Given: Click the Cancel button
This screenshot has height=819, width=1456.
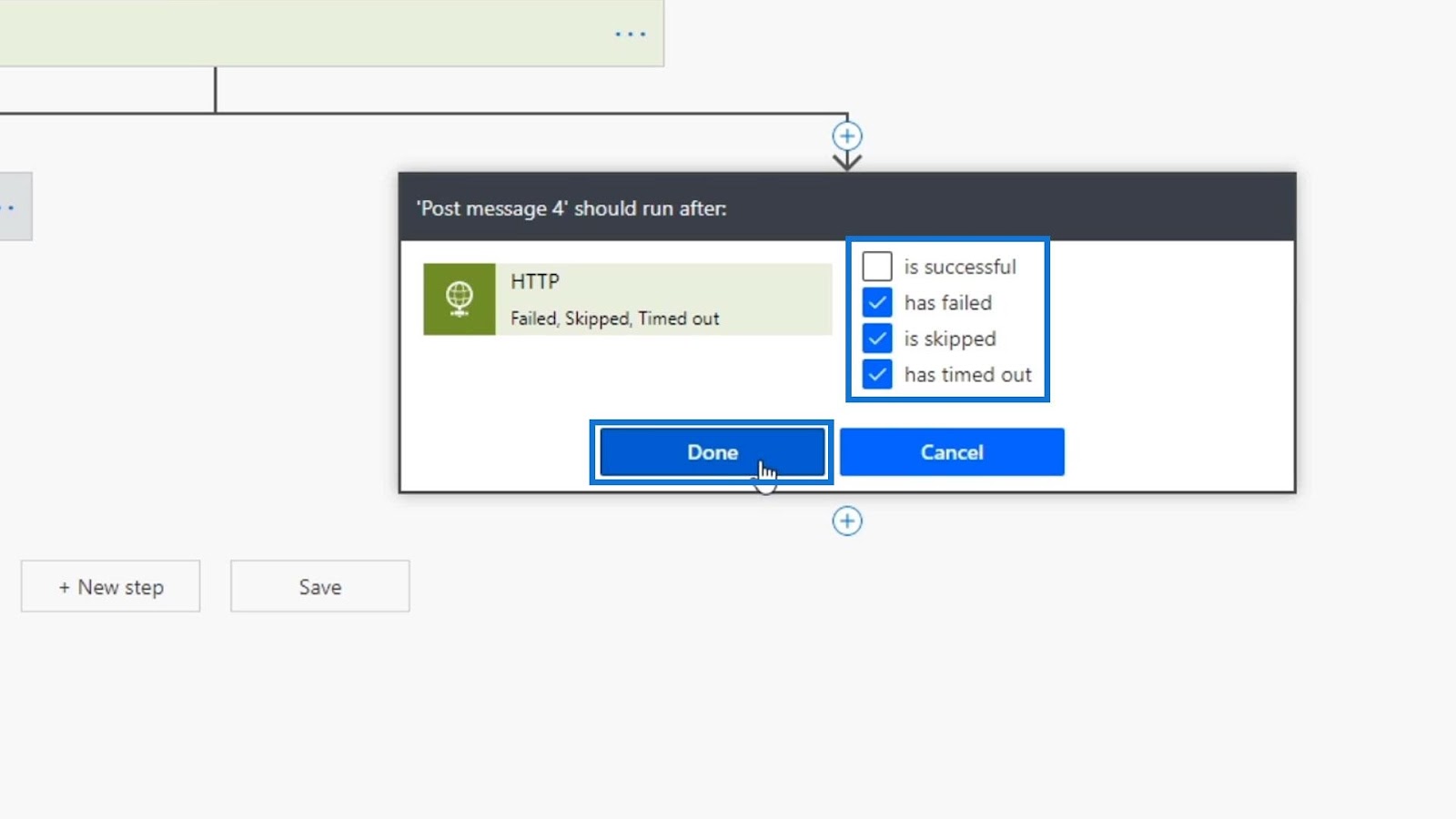Looking at the screenshot, I should coord(952,452).
